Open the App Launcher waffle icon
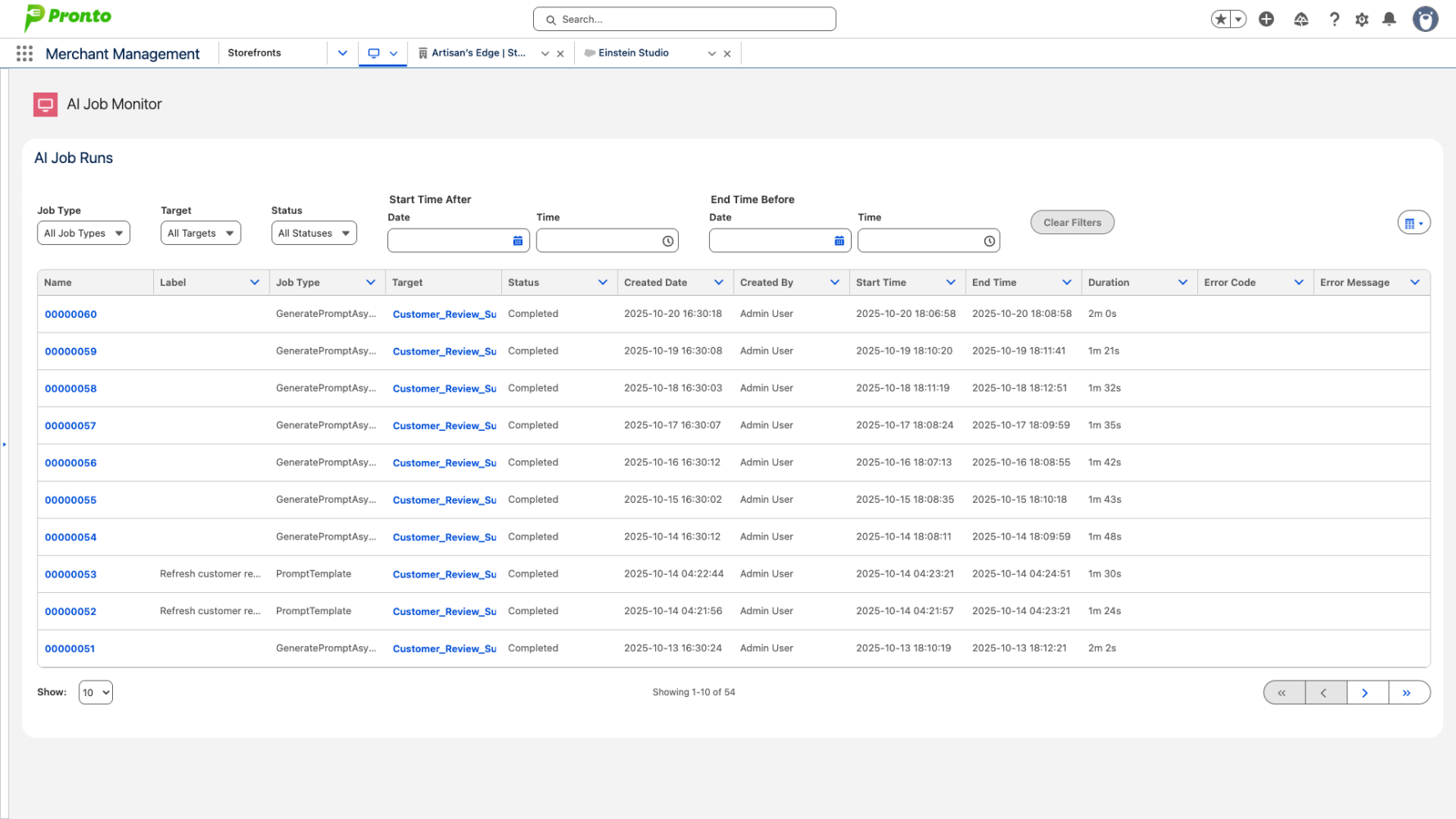This screenshot has height=819, width=1456. [24, 53]
